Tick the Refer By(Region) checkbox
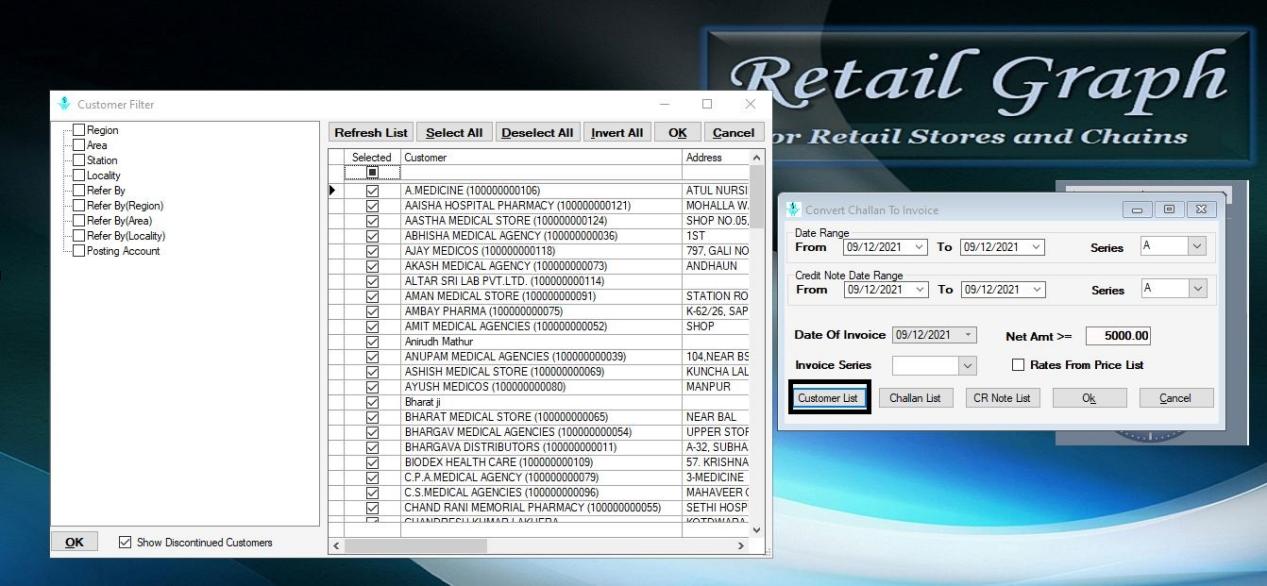Image resolution: width=1267 pixels, height=586 pixels. pyautogui.click(x=79, y=205)
